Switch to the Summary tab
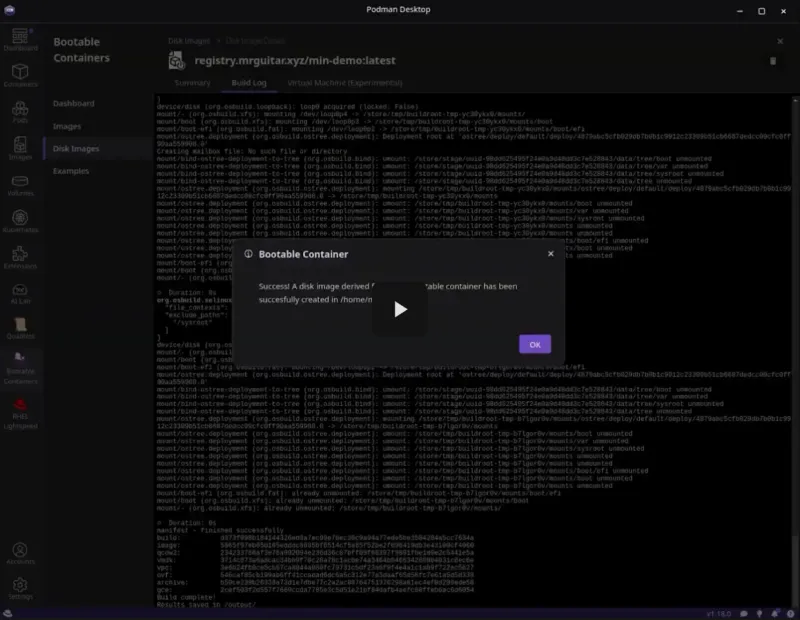The width and height of the screenshot is (800, 620). pyautogui.click(x=192, y=83)
